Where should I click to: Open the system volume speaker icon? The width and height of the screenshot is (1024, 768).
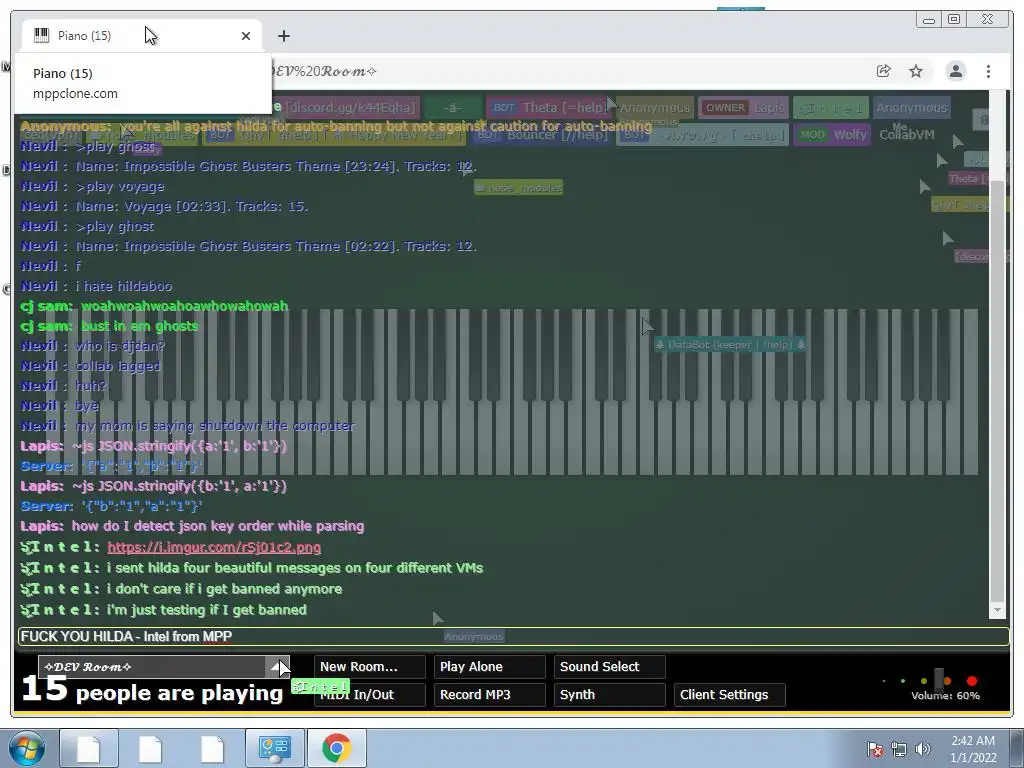coord(922,748)
